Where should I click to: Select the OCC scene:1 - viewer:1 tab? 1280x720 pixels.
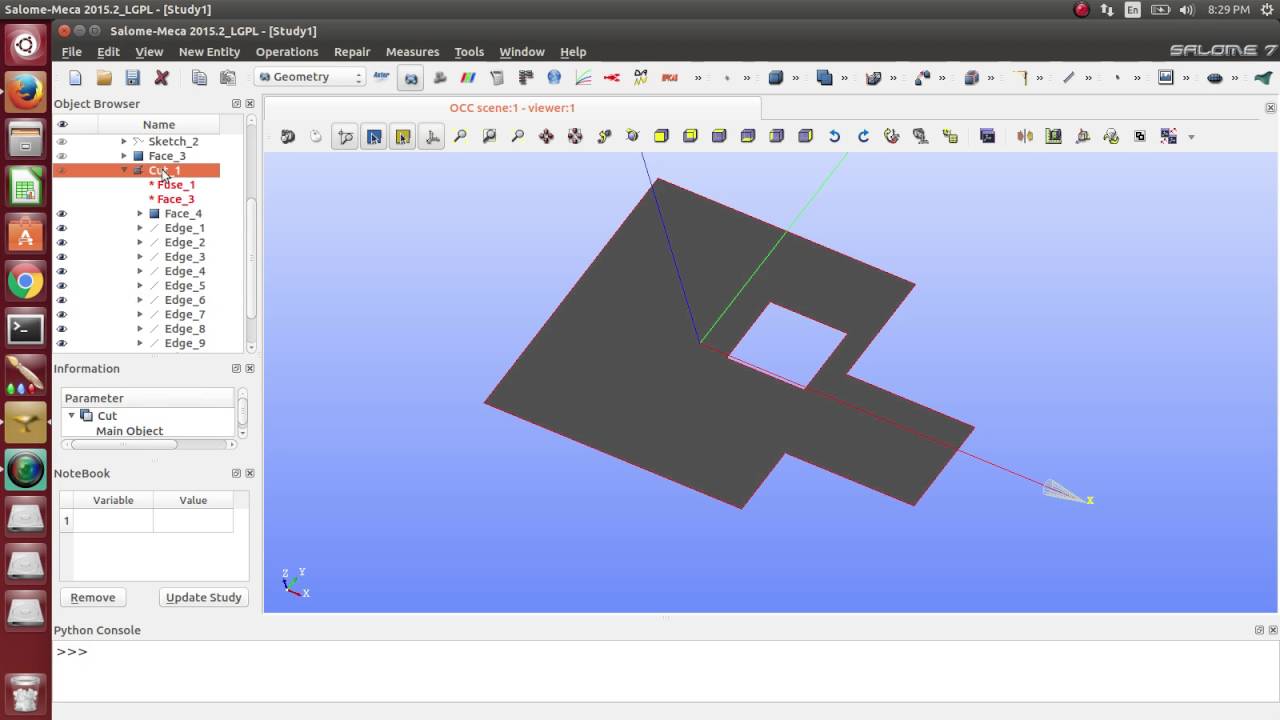(x=512, y=108)
